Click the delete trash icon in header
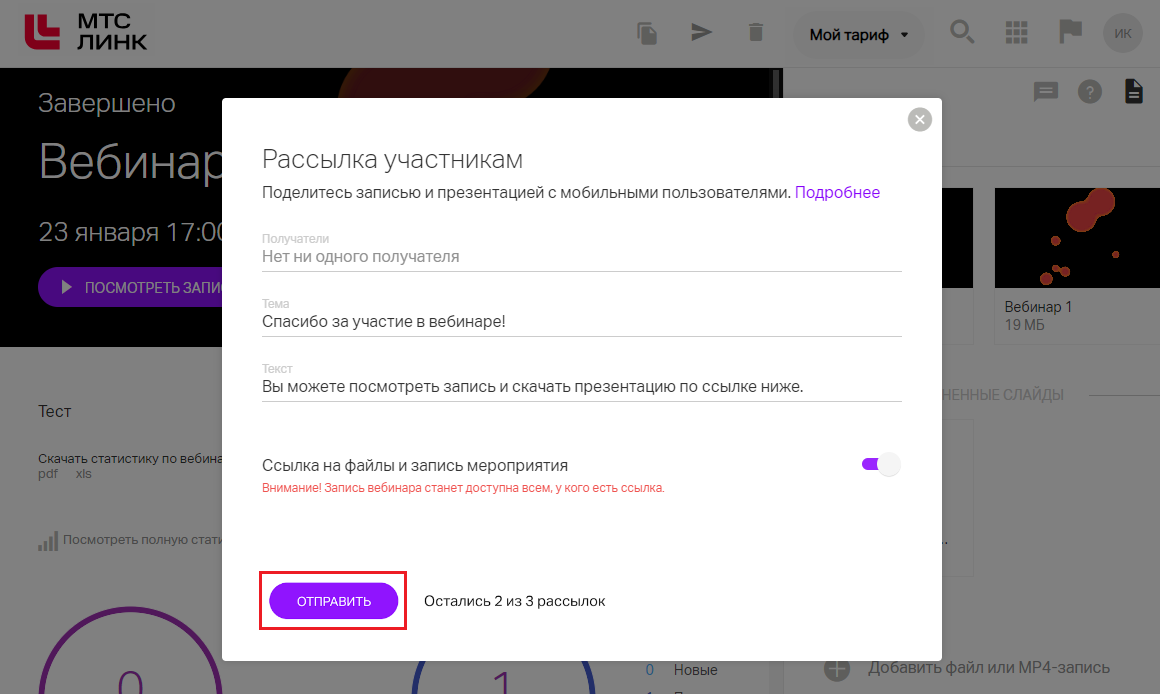 point(755,33)
